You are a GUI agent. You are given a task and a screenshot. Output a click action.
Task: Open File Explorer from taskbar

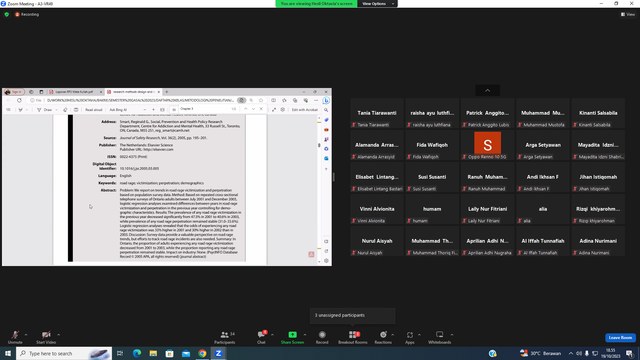tap(153, 353)
